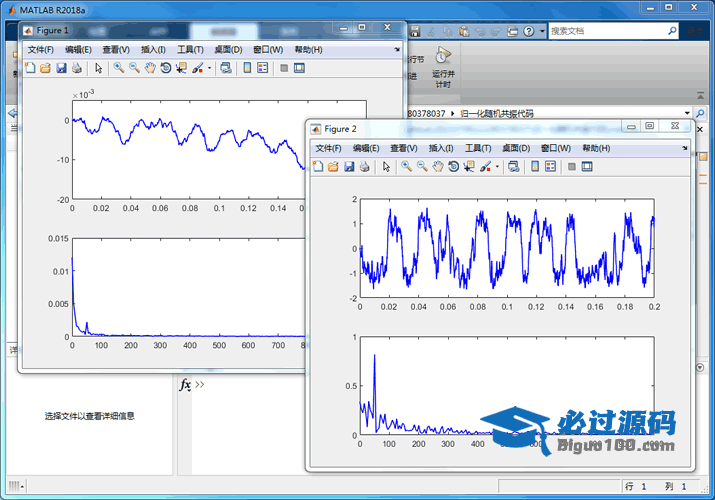The width and height of the screenshot is (715, 500).
Task: Select the Pan hand tool in Figure 2
Action: pos(438,167)
